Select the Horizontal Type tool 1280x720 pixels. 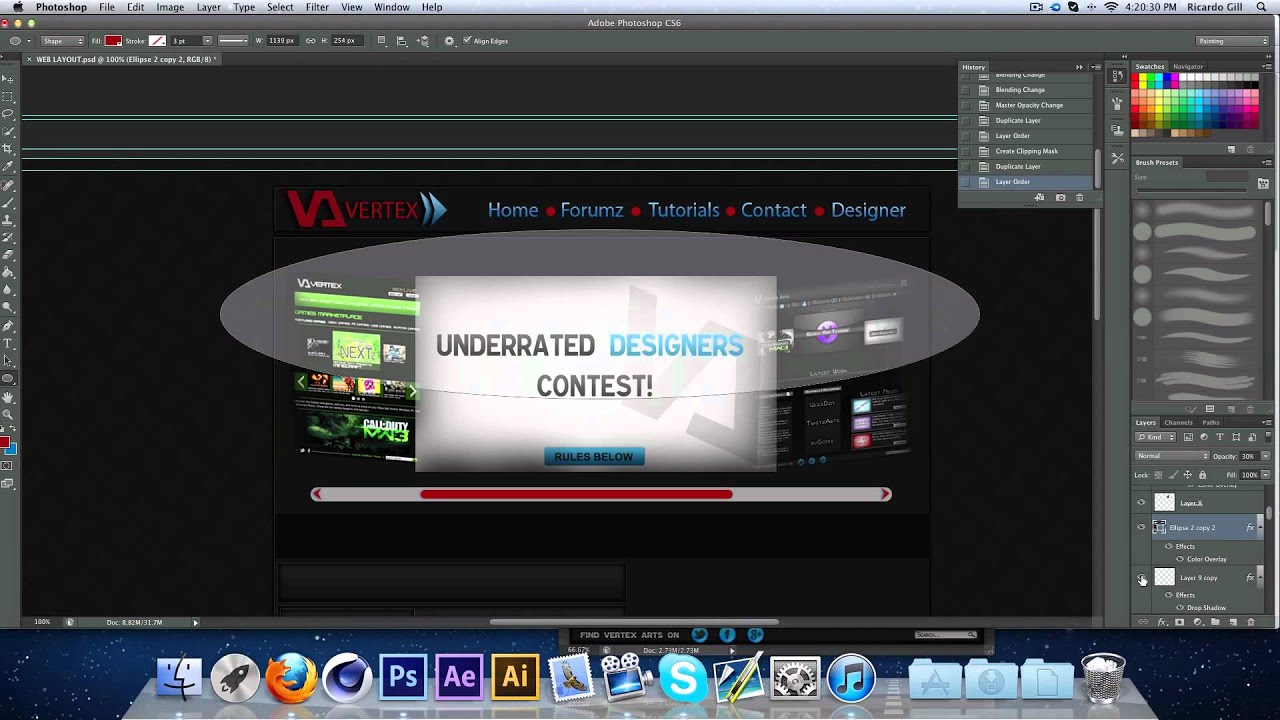pos(8,343)
